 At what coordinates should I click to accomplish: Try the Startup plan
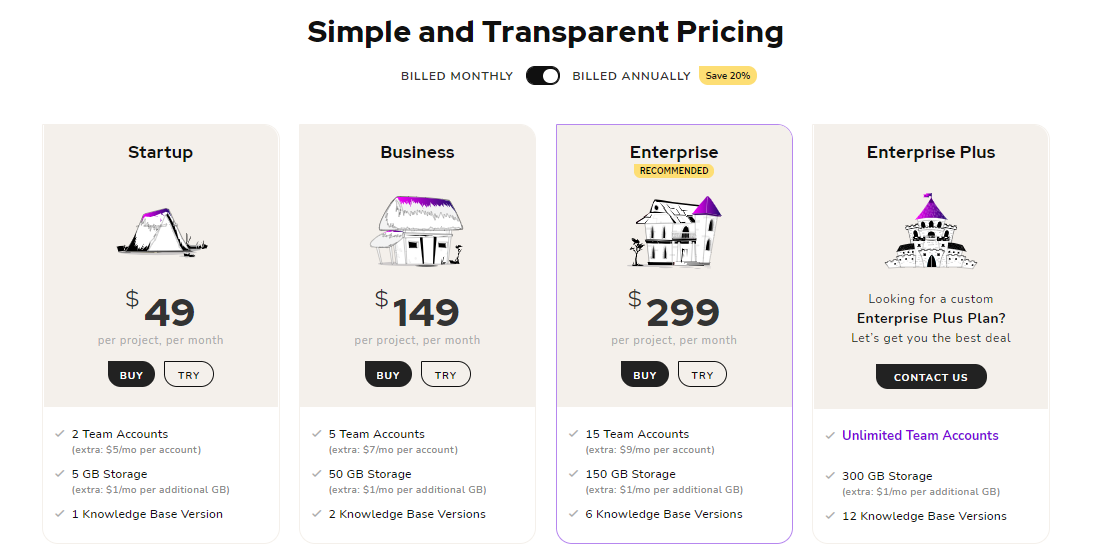[x=189, y=375]
